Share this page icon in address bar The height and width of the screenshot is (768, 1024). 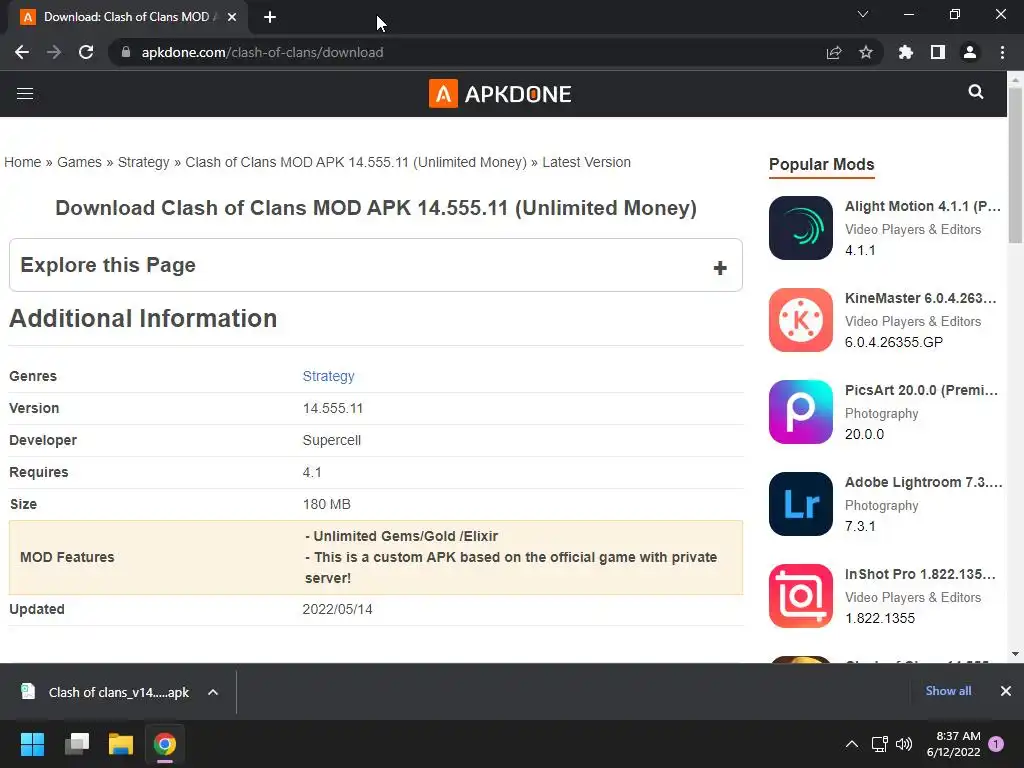[834, 52]
